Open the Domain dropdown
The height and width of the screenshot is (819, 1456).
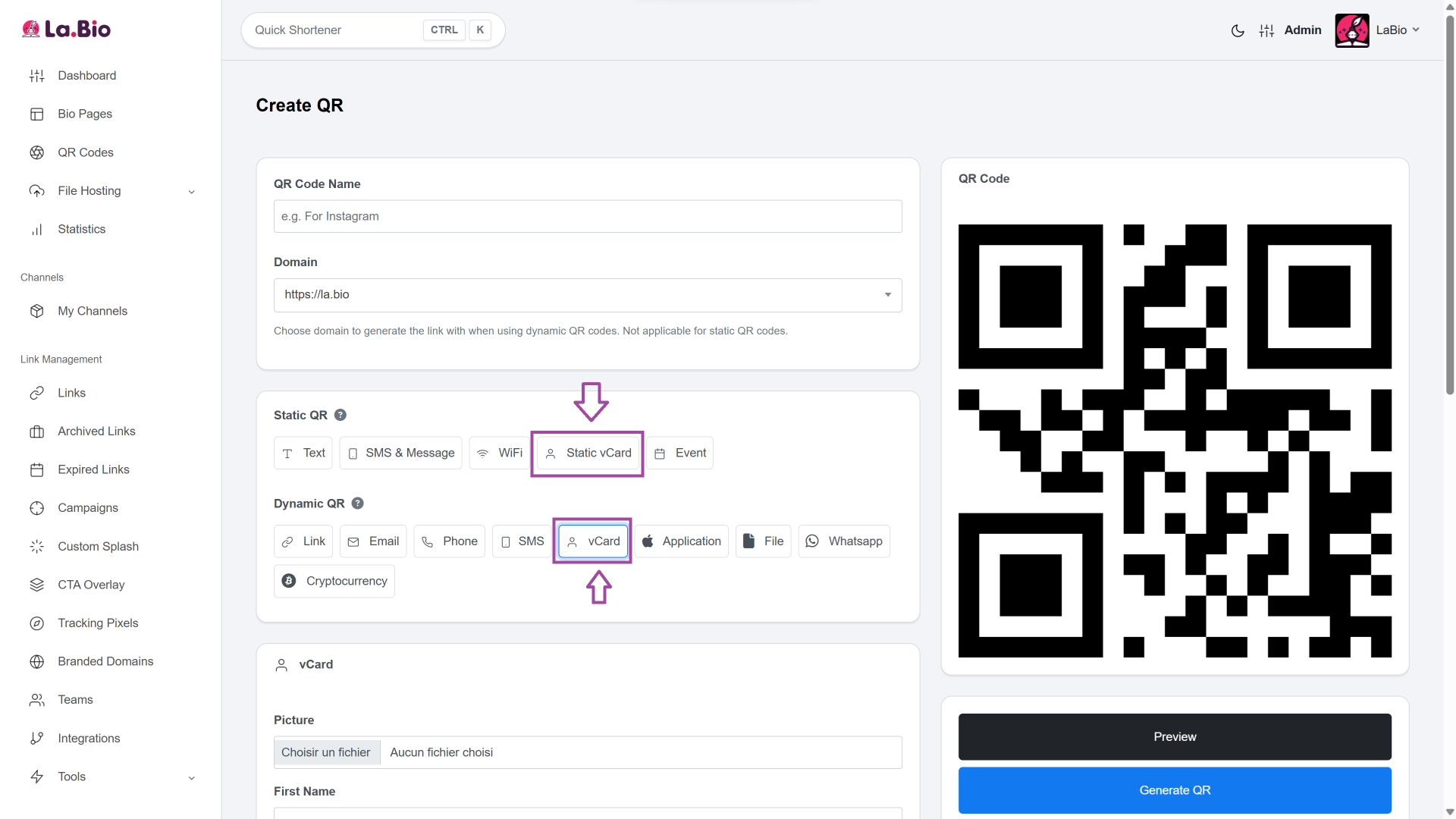[x=588, y=295]
